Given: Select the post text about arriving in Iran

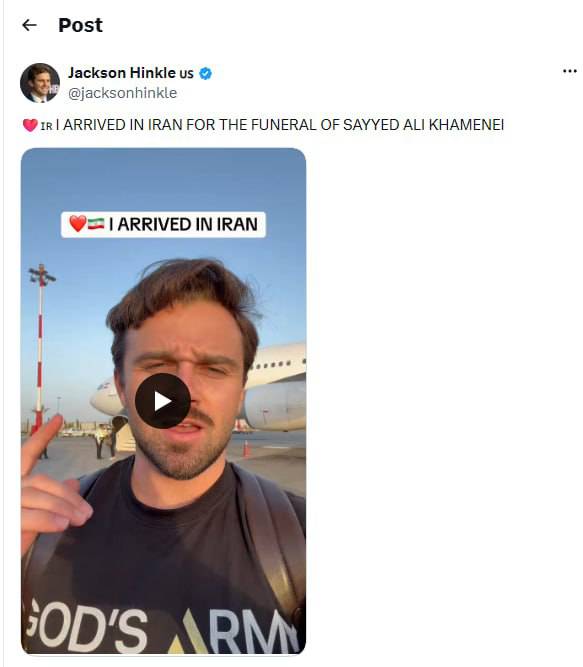Looking at the screenshot, I should point(280,125).
